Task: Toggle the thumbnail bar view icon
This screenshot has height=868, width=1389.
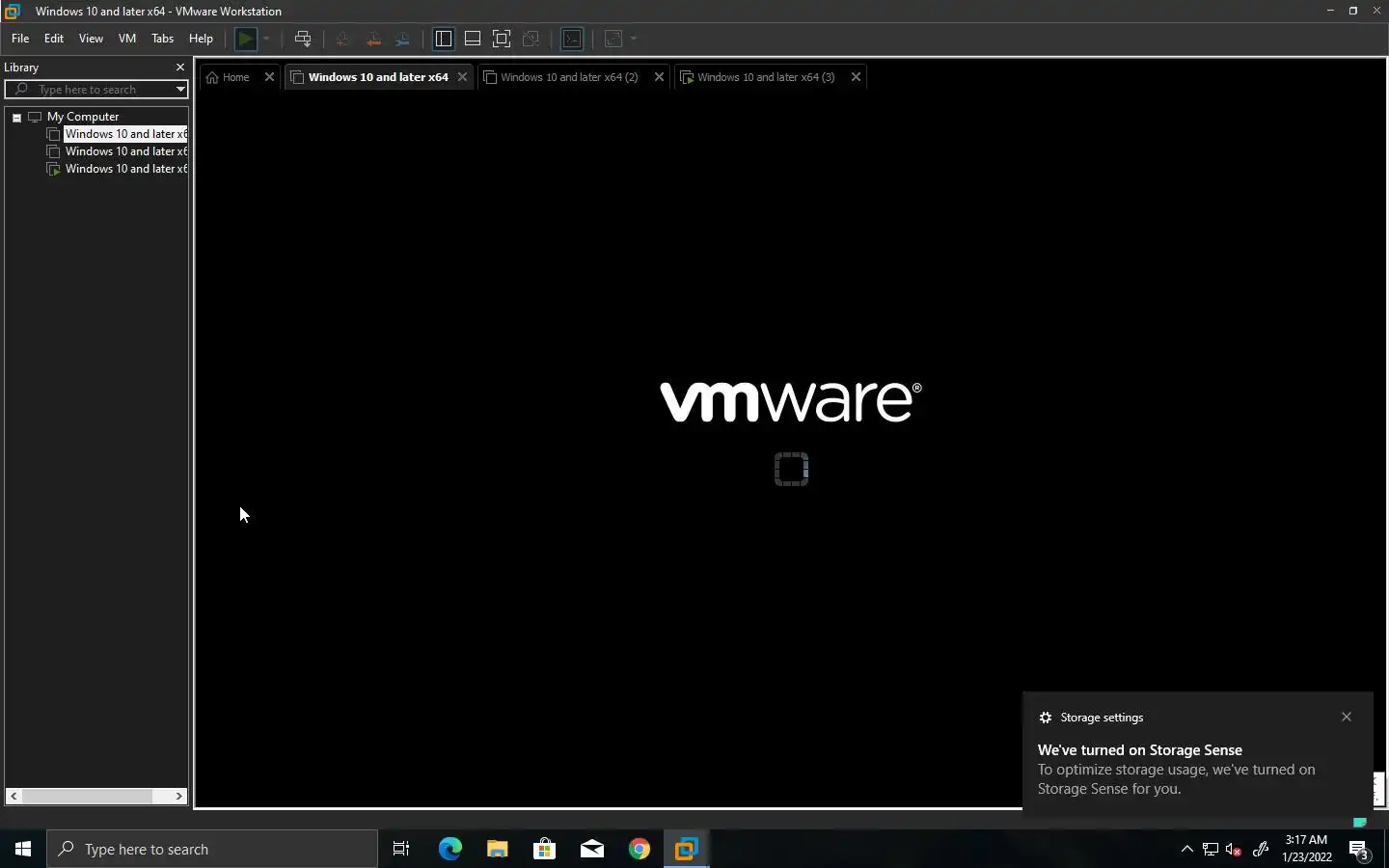Action: click(473, 39)
